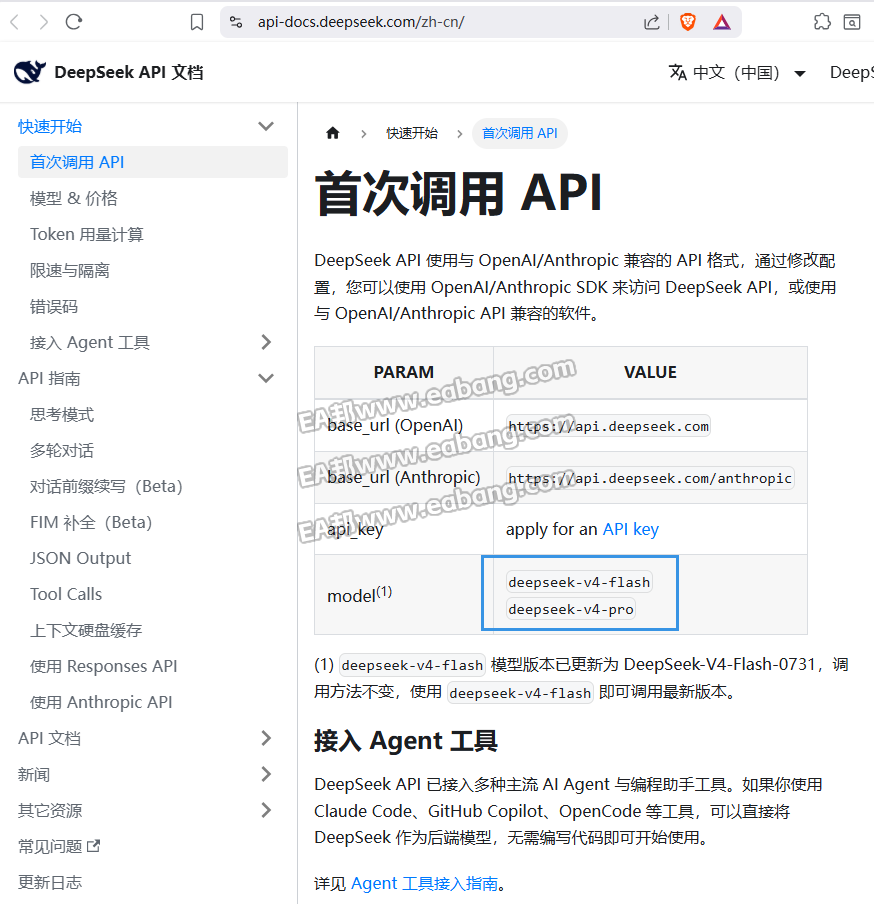
Task: Open 错误码 sidebar page
Action: pyautogui.click(x=54, y=306)
